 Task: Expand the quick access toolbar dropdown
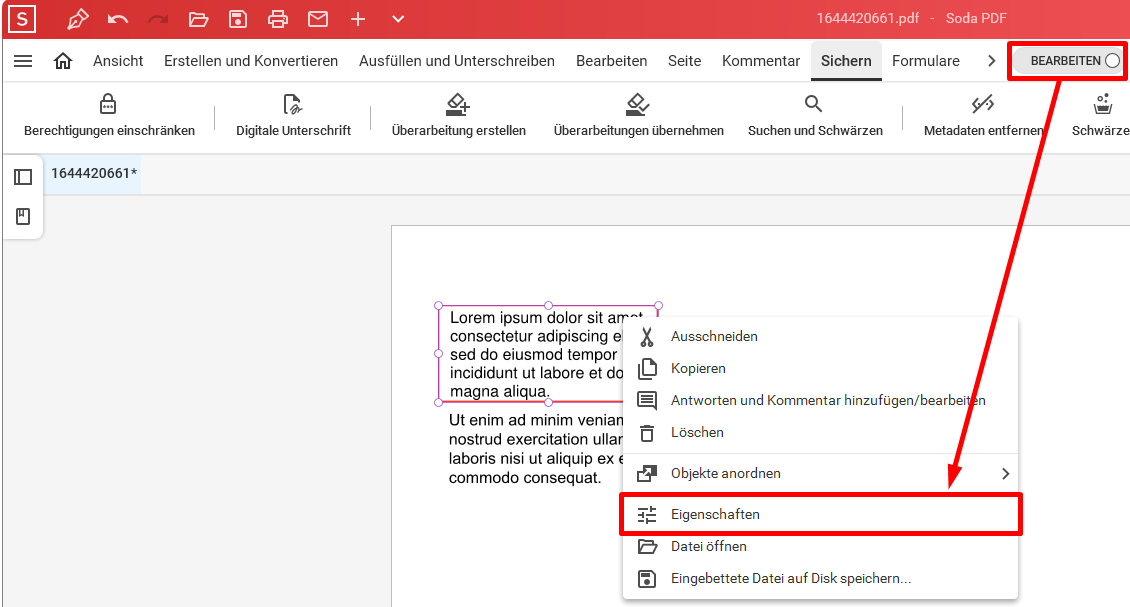398,19
